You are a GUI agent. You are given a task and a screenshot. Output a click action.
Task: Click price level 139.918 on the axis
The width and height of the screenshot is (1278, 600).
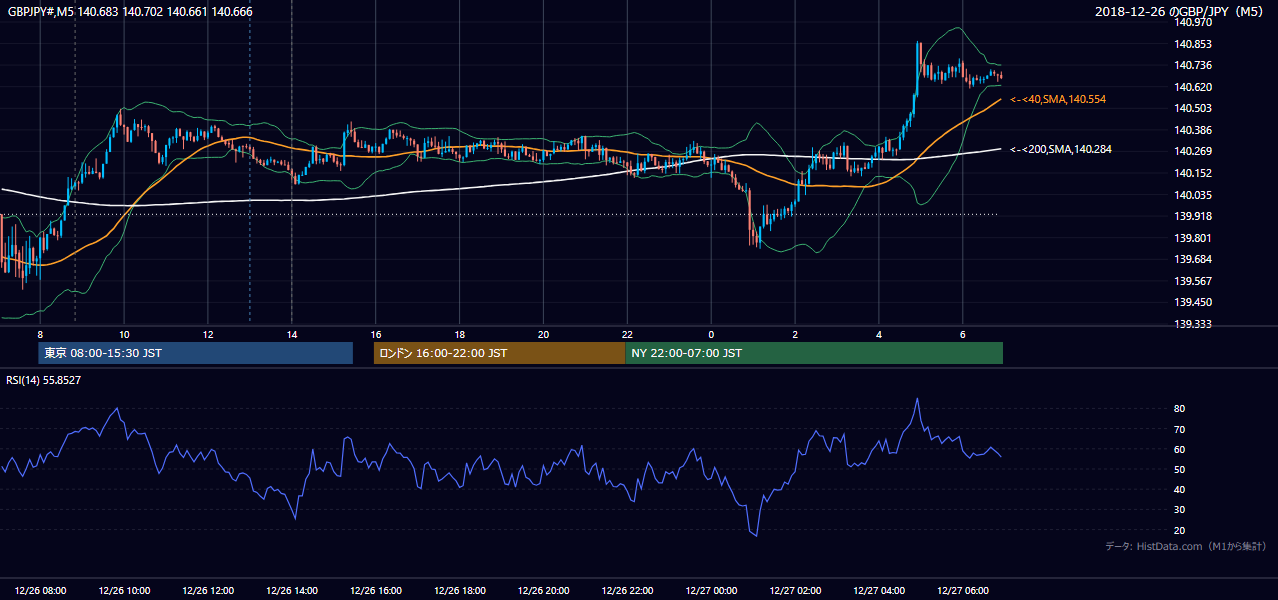coord(1193,217)
